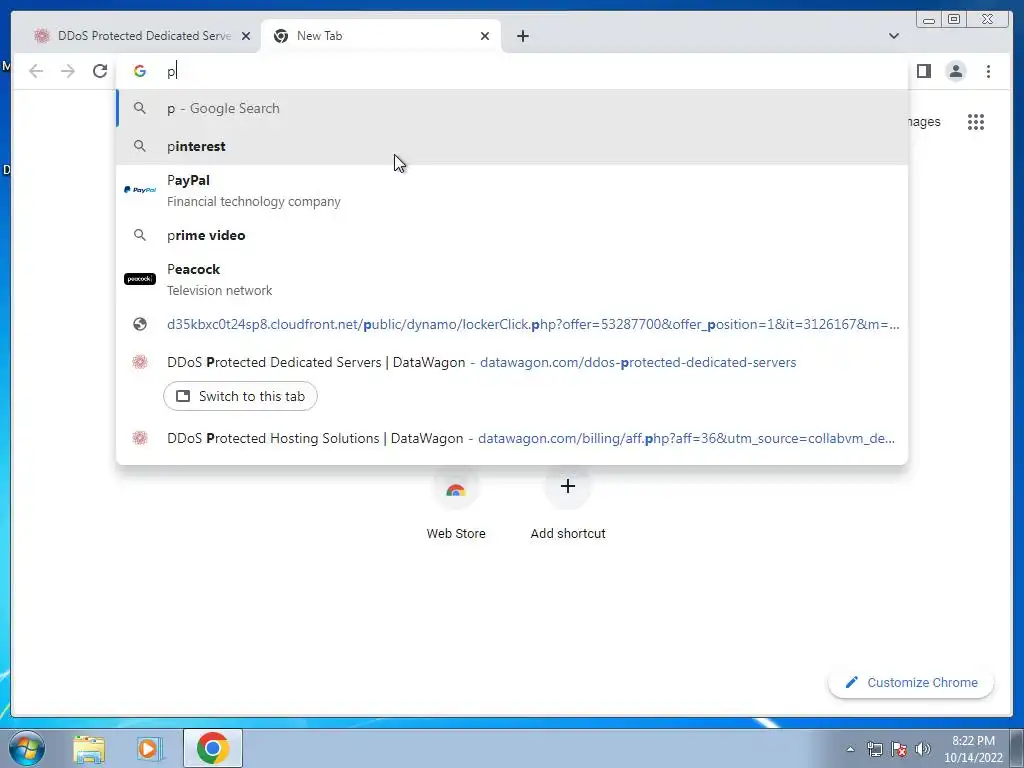Open datawagon.com ddos-protected-dedicated-servers suggestion
This screenshot has width=1024, height=768.
pos(512,362)
